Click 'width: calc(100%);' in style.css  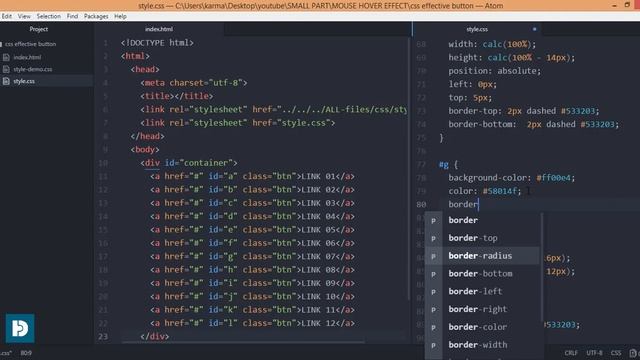click(x=492, y=44)
